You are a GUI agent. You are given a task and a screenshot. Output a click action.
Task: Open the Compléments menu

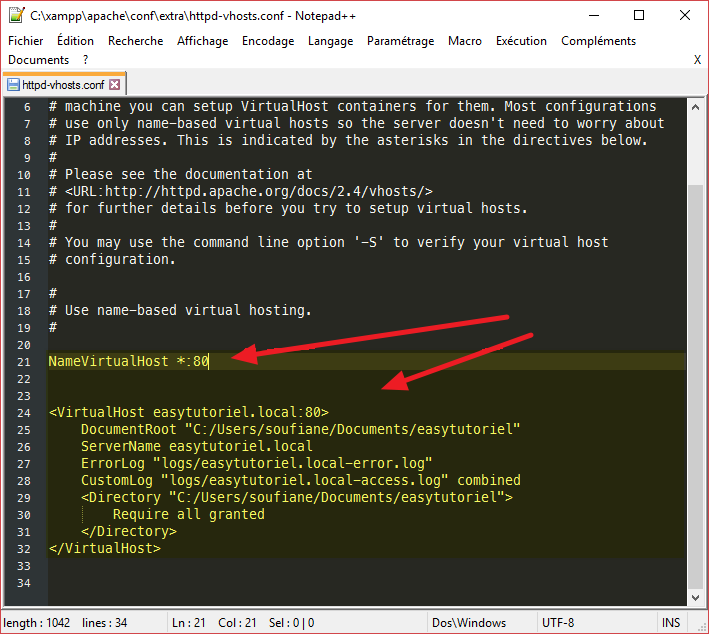coord(598,41)
